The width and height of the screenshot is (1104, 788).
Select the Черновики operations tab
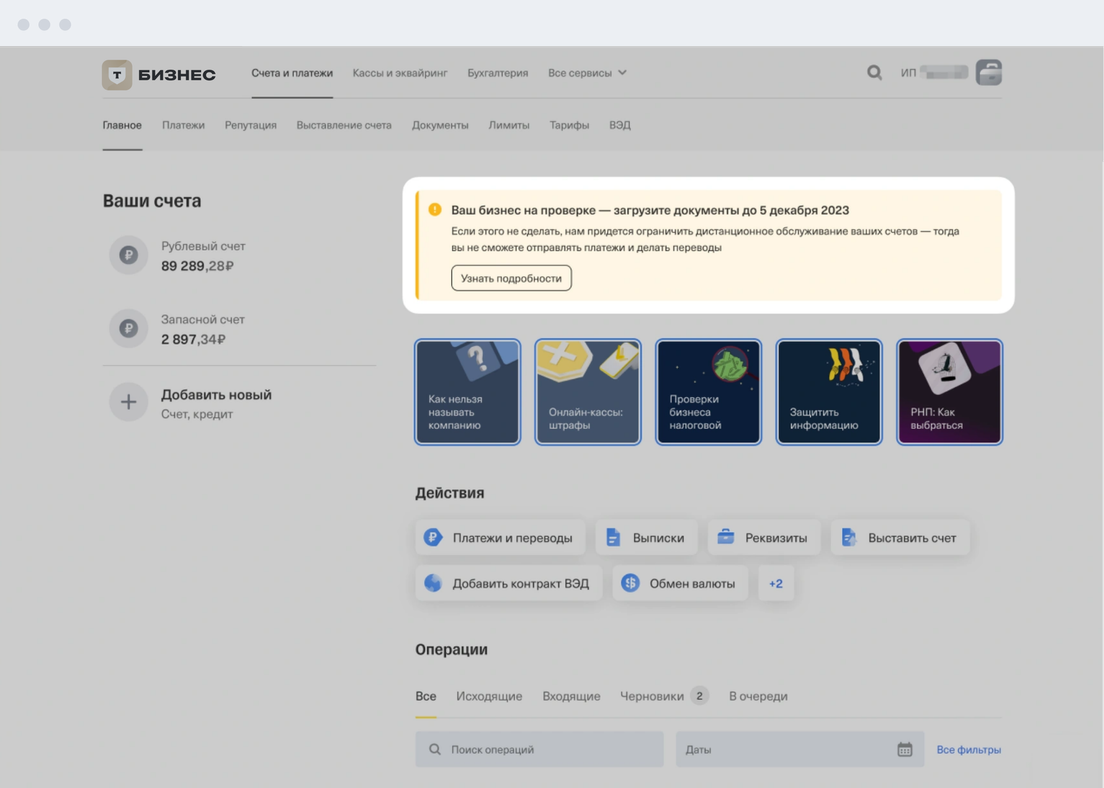pyautogui.click(x=652, y=696)
